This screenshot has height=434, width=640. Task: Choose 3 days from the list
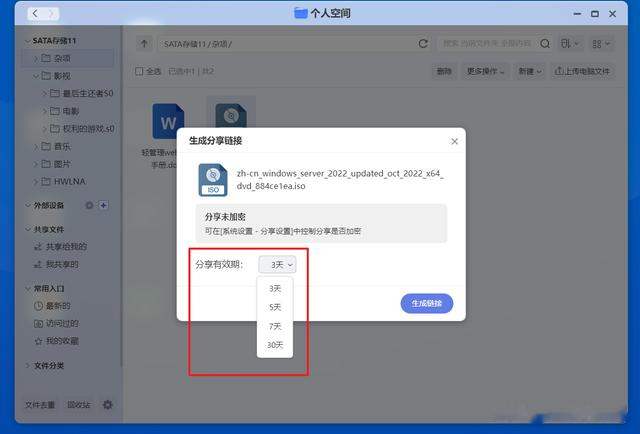275,288
